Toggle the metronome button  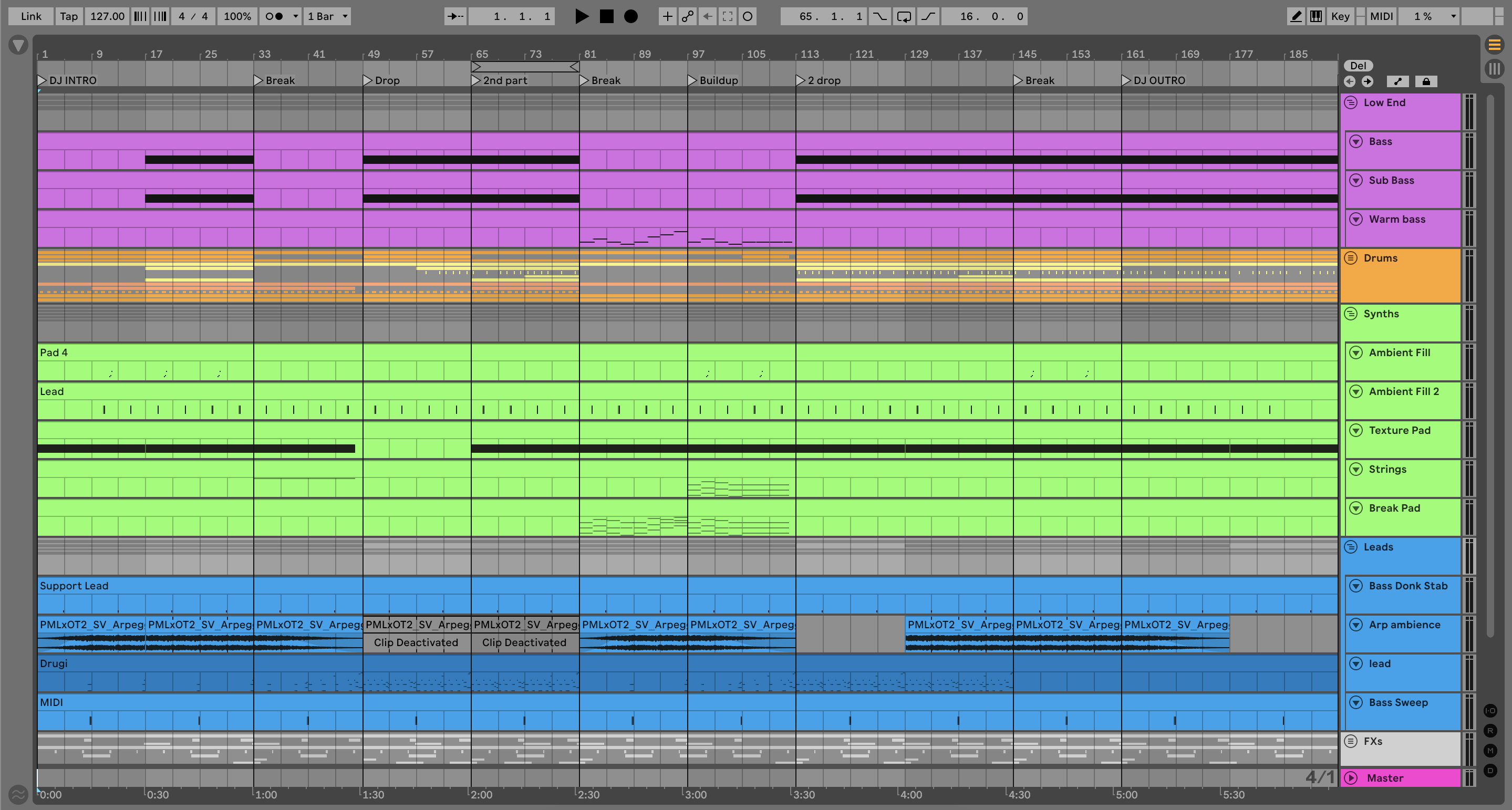(274, 16)
